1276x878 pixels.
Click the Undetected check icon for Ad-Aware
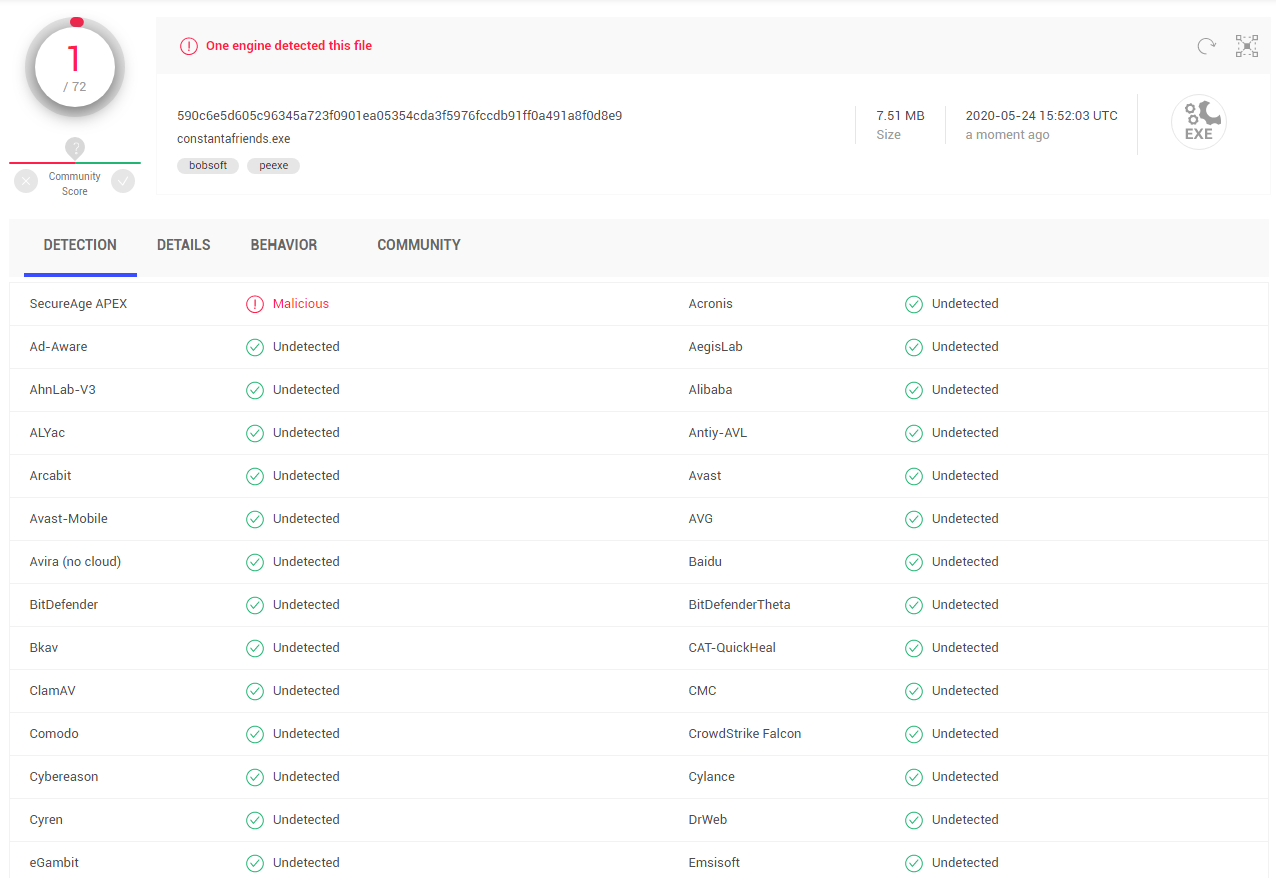point(255,347)
